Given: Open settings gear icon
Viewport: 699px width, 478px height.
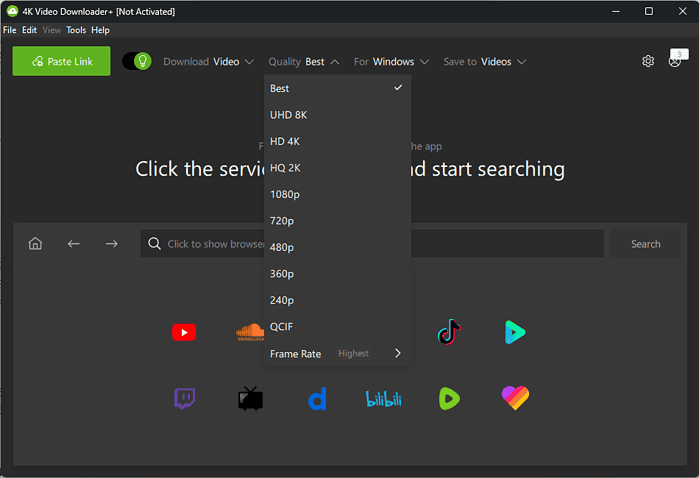Looking at the screenshot, I should [x=648, y=61].
